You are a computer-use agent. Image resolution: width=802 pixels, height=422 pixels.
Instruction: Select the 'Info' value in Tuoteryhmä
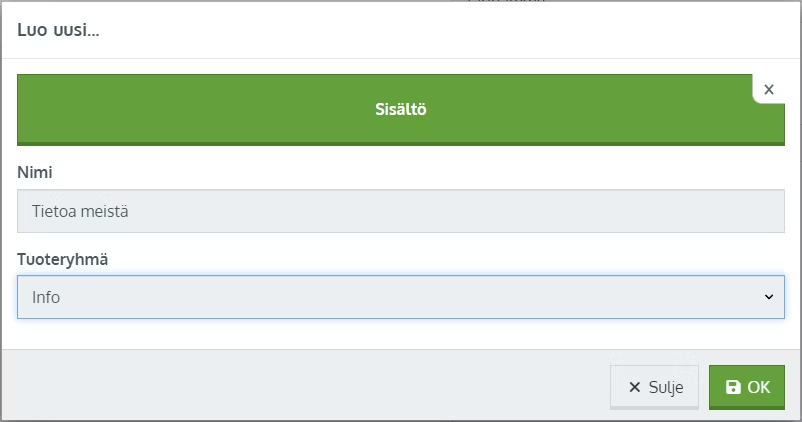(46, 297)
